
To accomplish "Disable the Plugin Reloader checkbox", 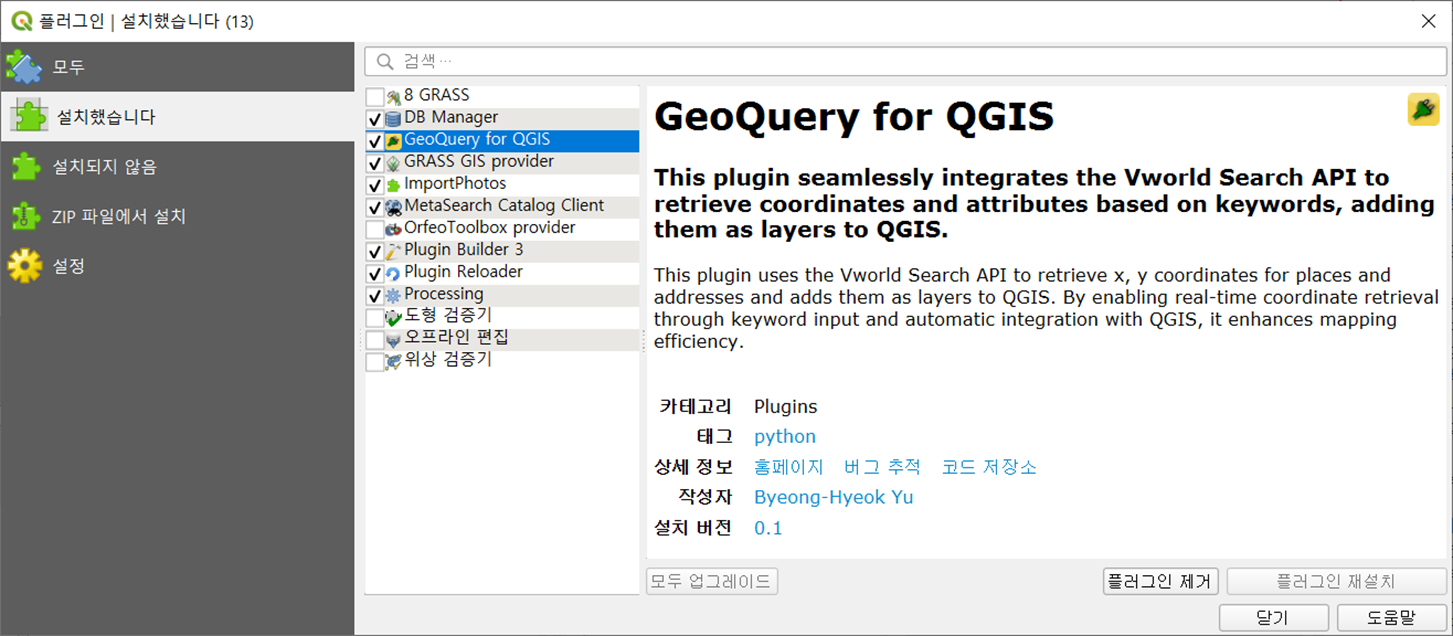I will [375, 273].
